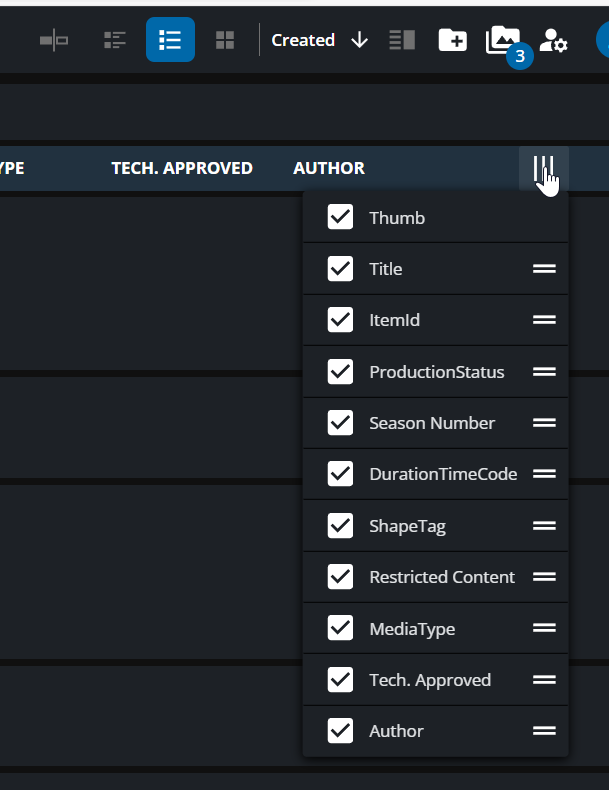Grab the drag handle beside Title
Viewport: 609px width, 790px height.
coord(544,269)
